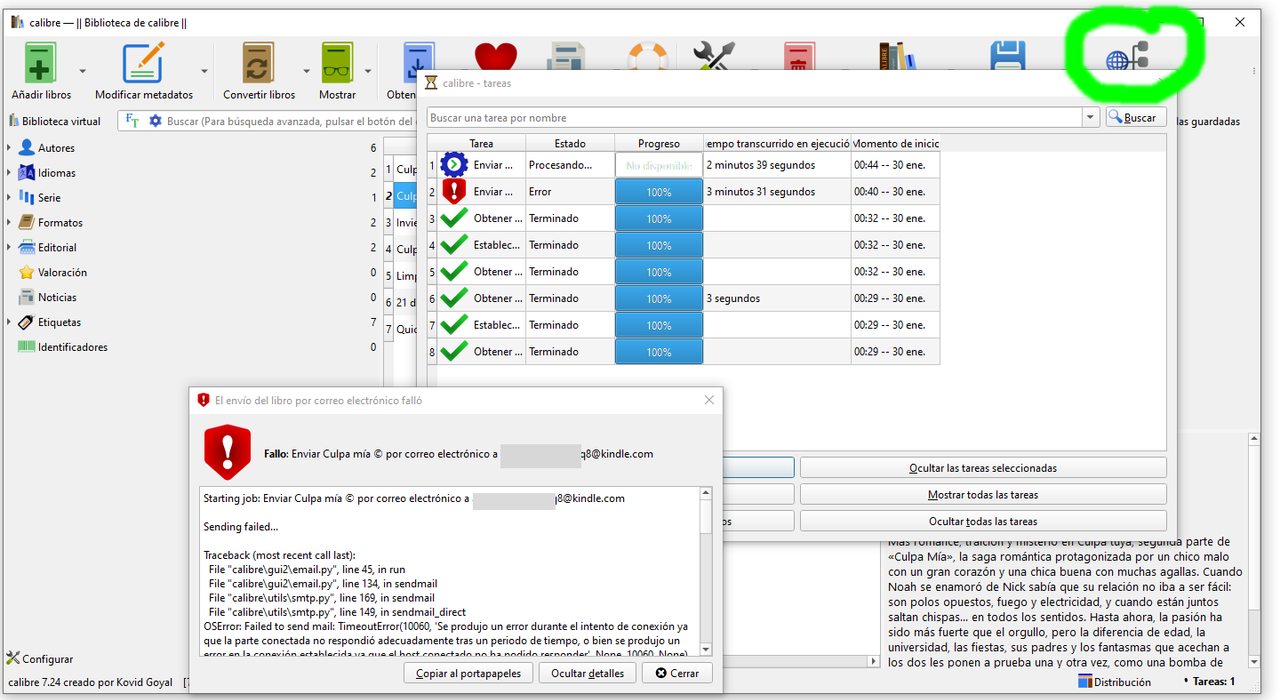The image size is (1280, 700).
Task: Click the Identificadores barcode icon
Action: 27,347
